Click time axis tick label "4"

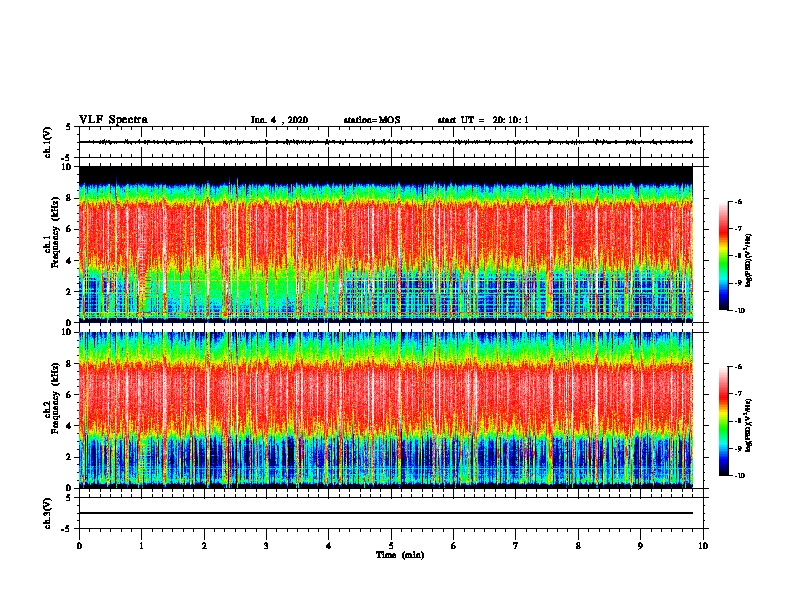[329, 546]
